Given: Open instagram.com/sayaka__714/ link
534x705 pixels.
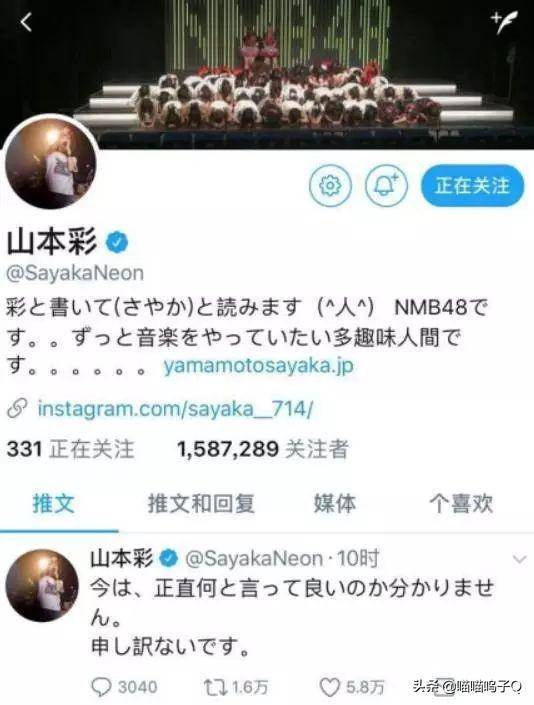Looking at the screenshot, I should click(x=175, y=409).
